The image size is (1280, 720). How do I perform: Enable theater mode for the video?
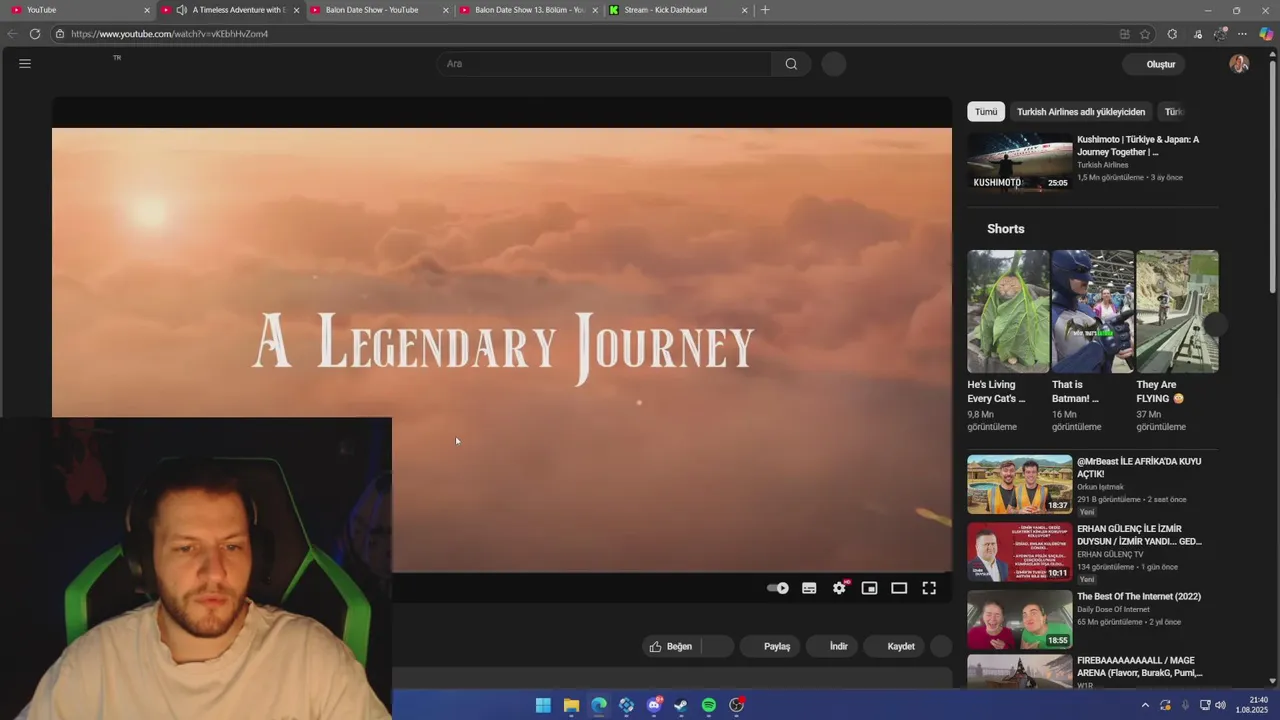[899, 588]
